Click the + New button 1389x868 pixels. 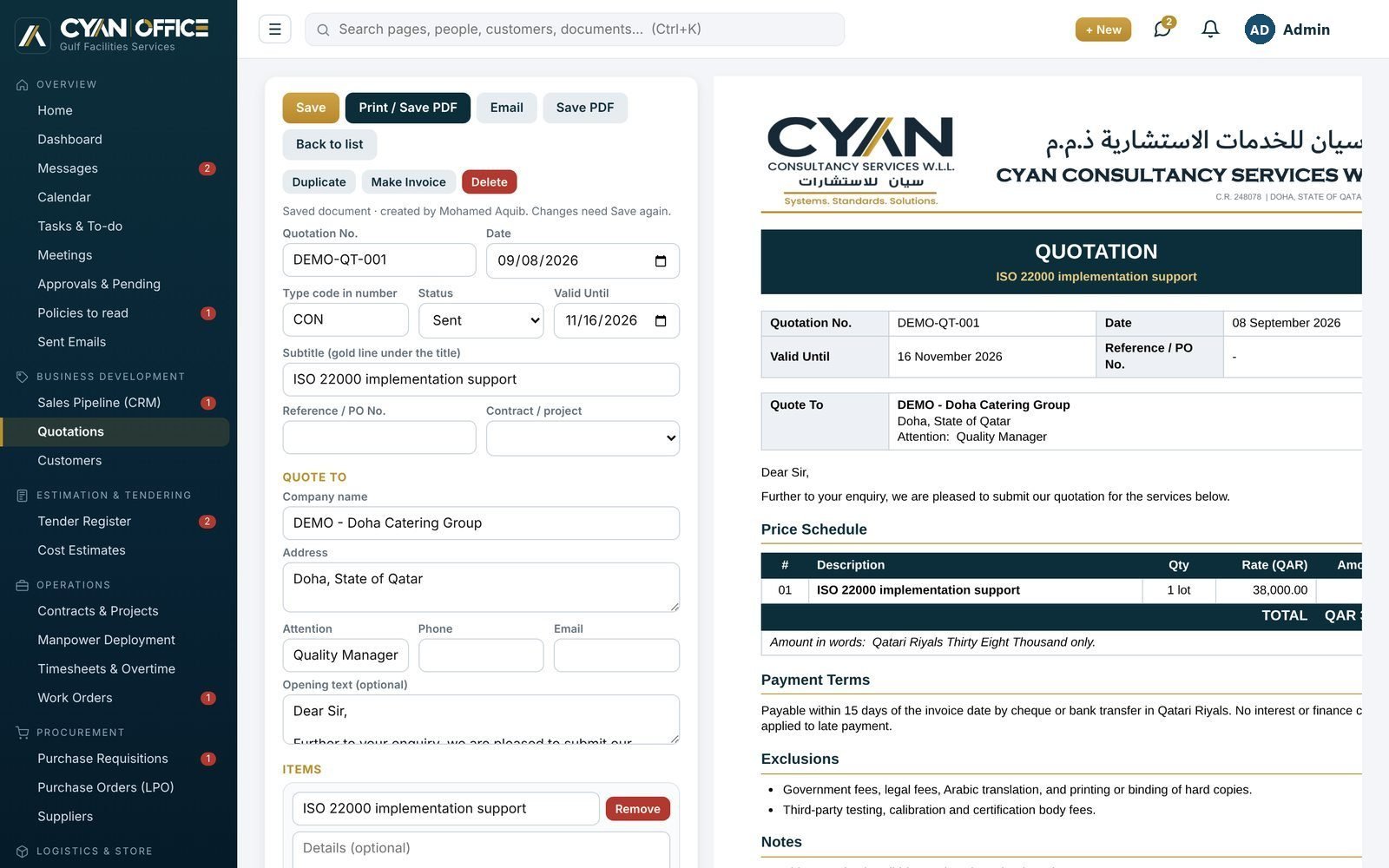[x=1103, y=30]
